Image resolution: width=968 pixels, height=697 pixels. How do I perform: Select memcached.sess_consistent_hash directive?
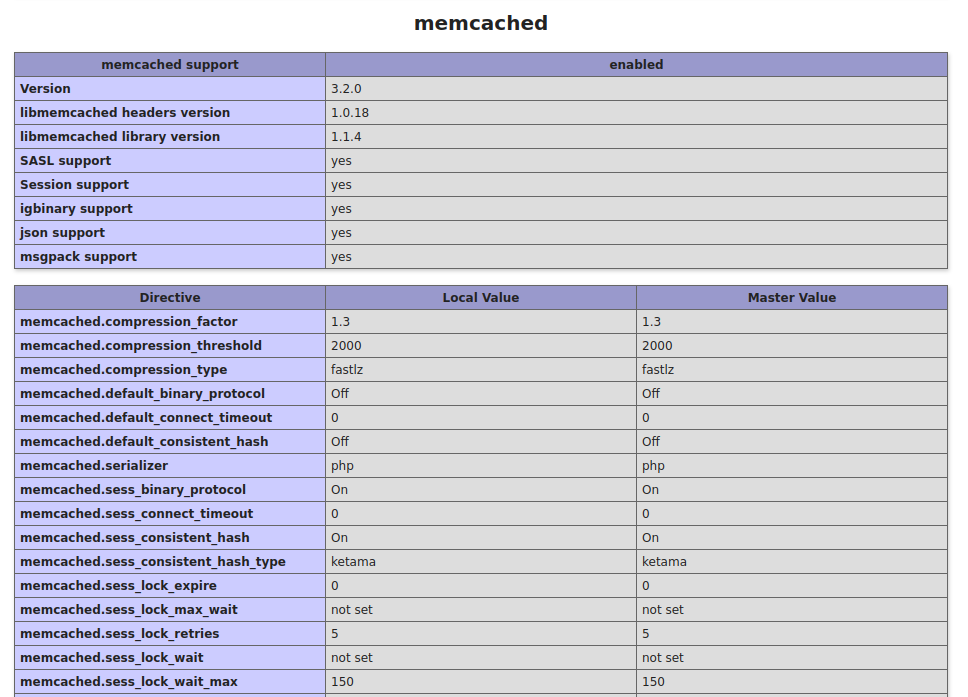point(135,538)
